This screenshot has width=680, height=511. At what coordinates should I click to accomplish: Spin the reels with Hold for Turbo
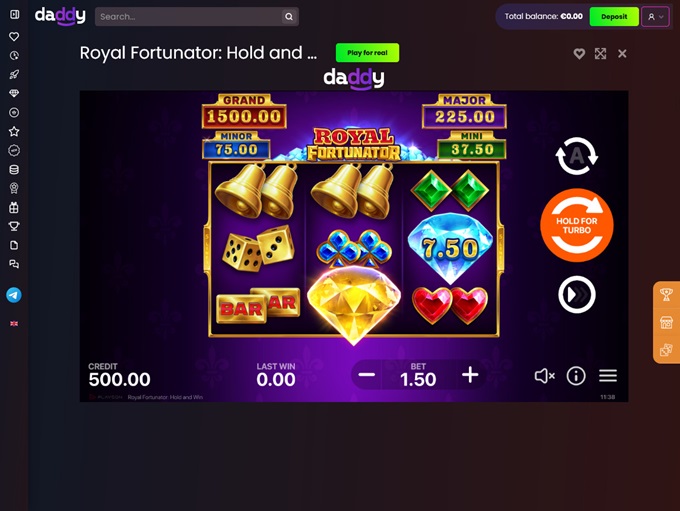(x=577, y=225)
